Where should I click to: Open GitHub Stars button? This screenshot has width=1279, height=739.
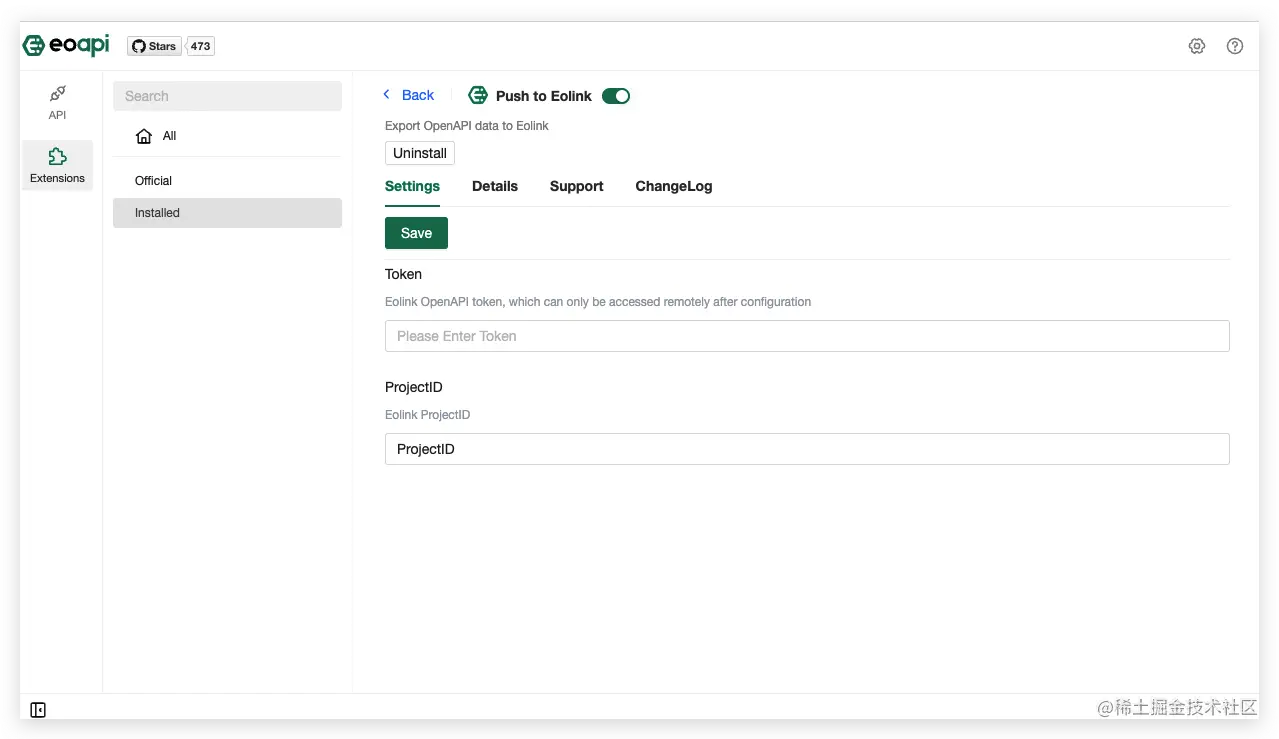click(154, 46)
